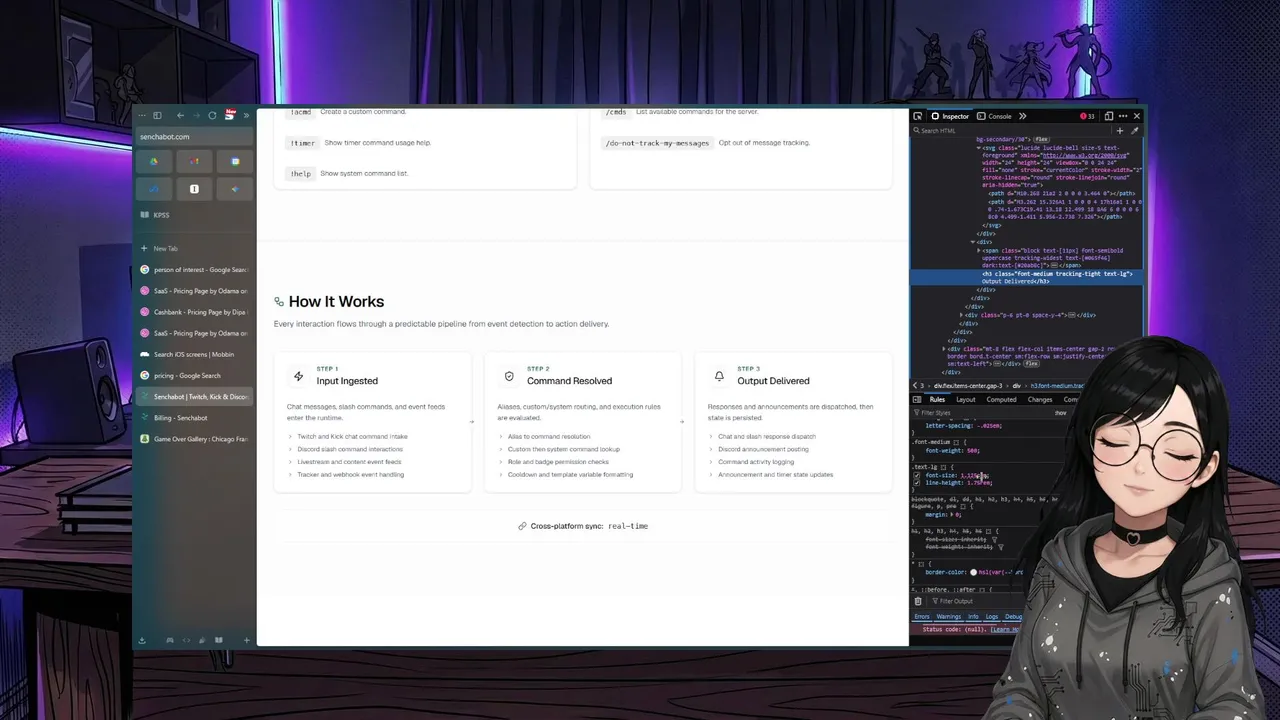Collapse the svg lucide-bell element node

tap(978, 148)
